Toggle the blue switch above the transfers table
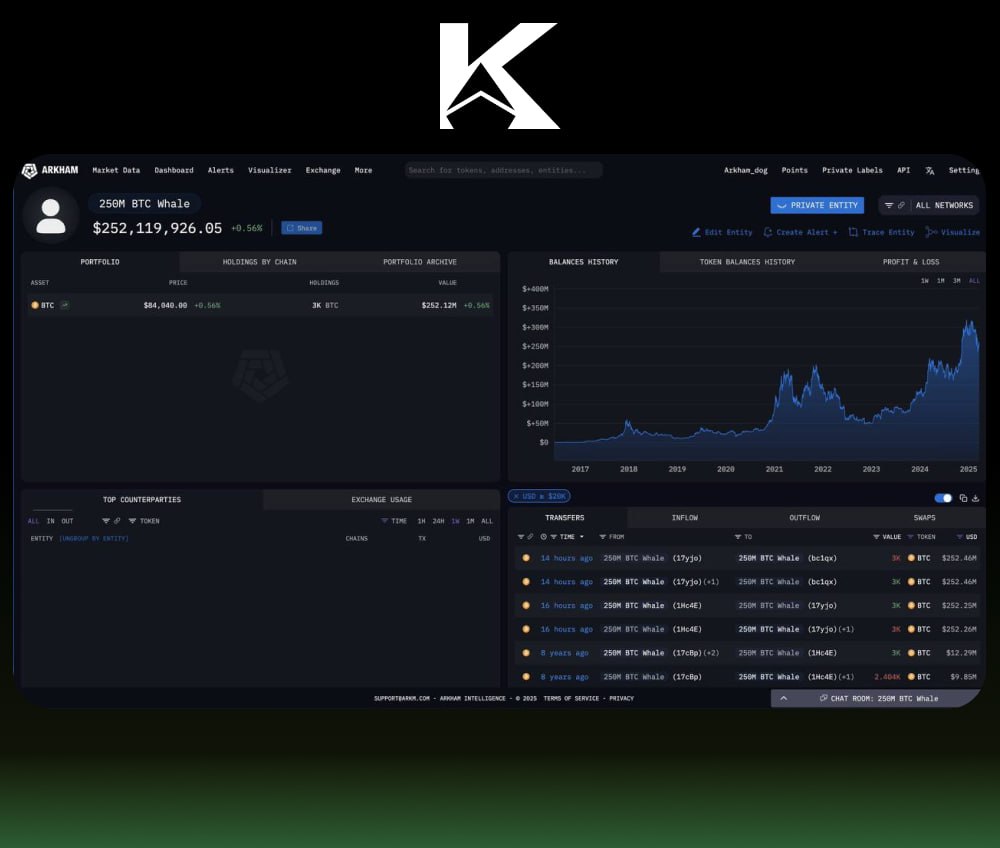The image size is (1000, 848). point(943,498)
